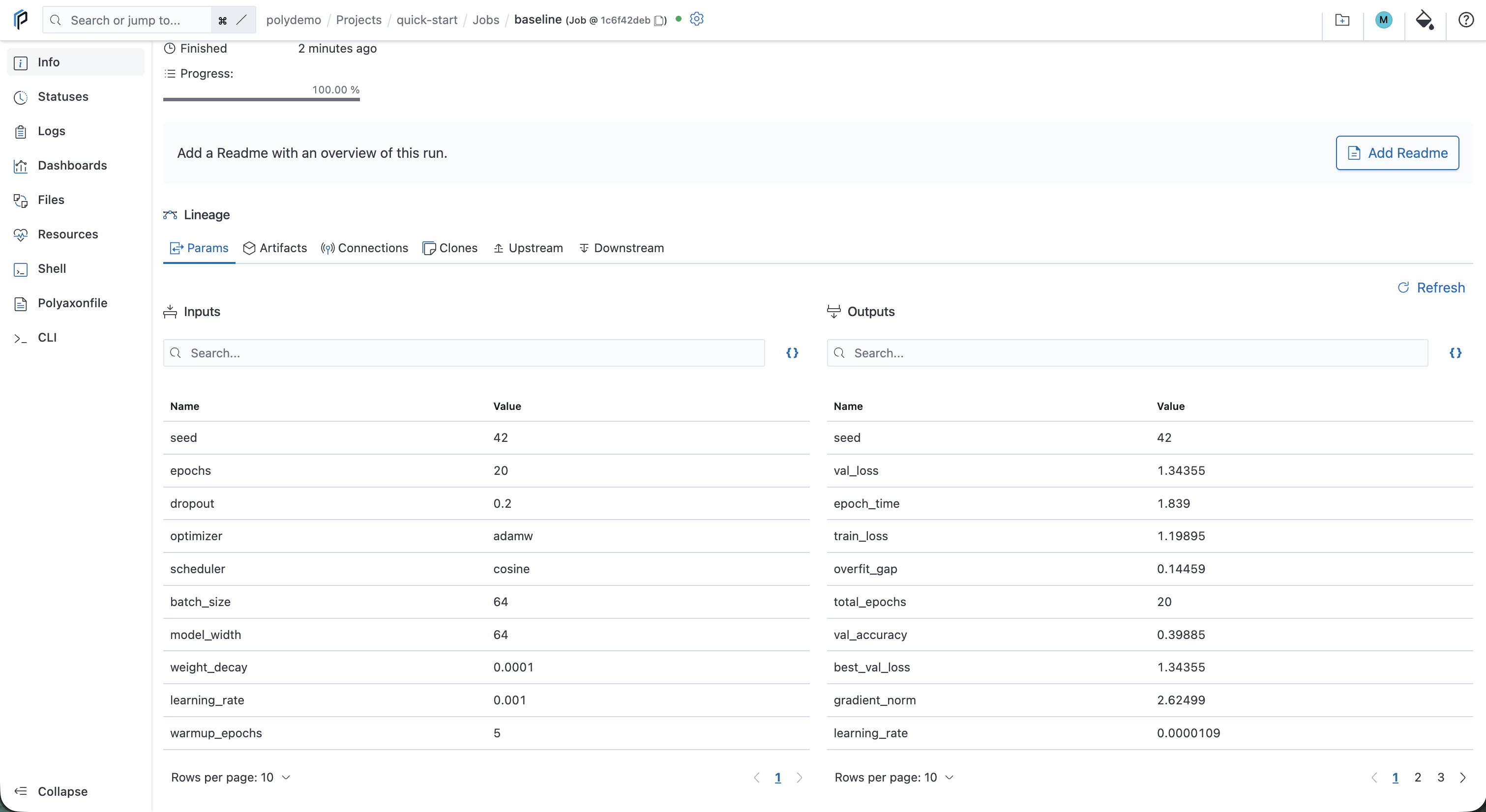This screenshot has width=1486, height=812.
Task: Open user avatar M menu
Action: coord(1383,20)
